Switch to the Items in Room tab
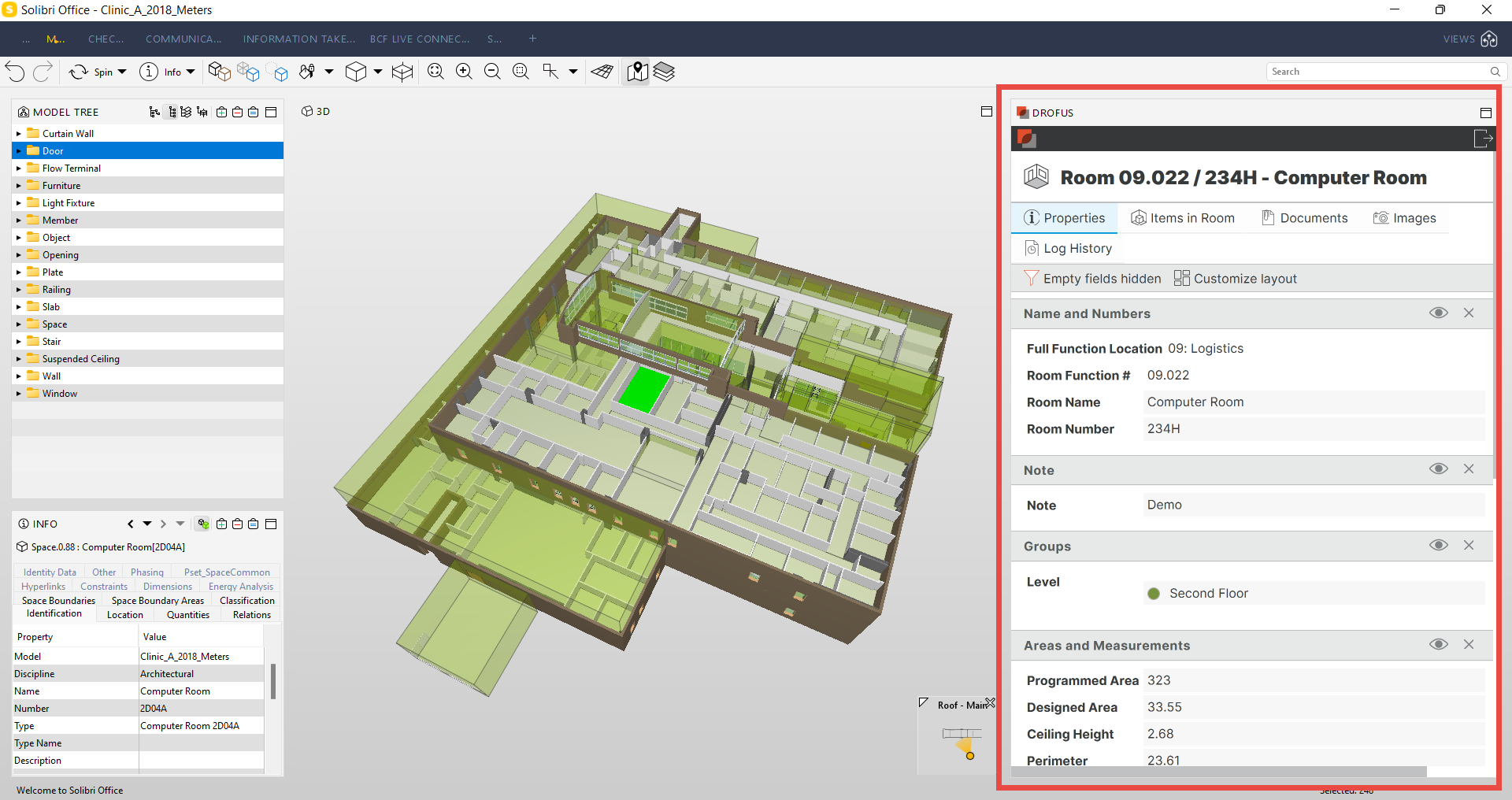Screen dimensions: 1512x800 tap(1183, 218)
